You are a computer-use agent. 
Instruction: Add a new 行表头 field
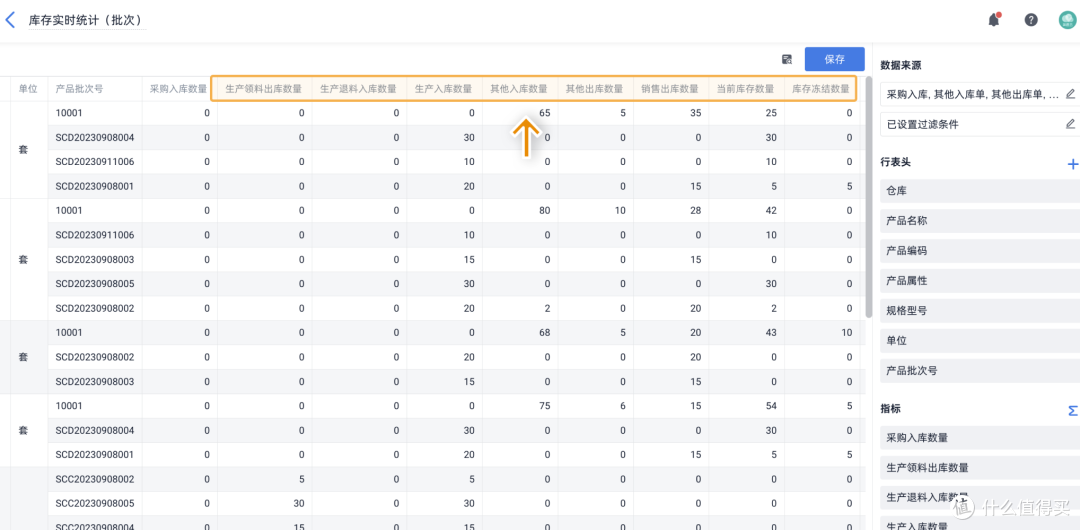pyautogui.click(x=1072, y=164)
